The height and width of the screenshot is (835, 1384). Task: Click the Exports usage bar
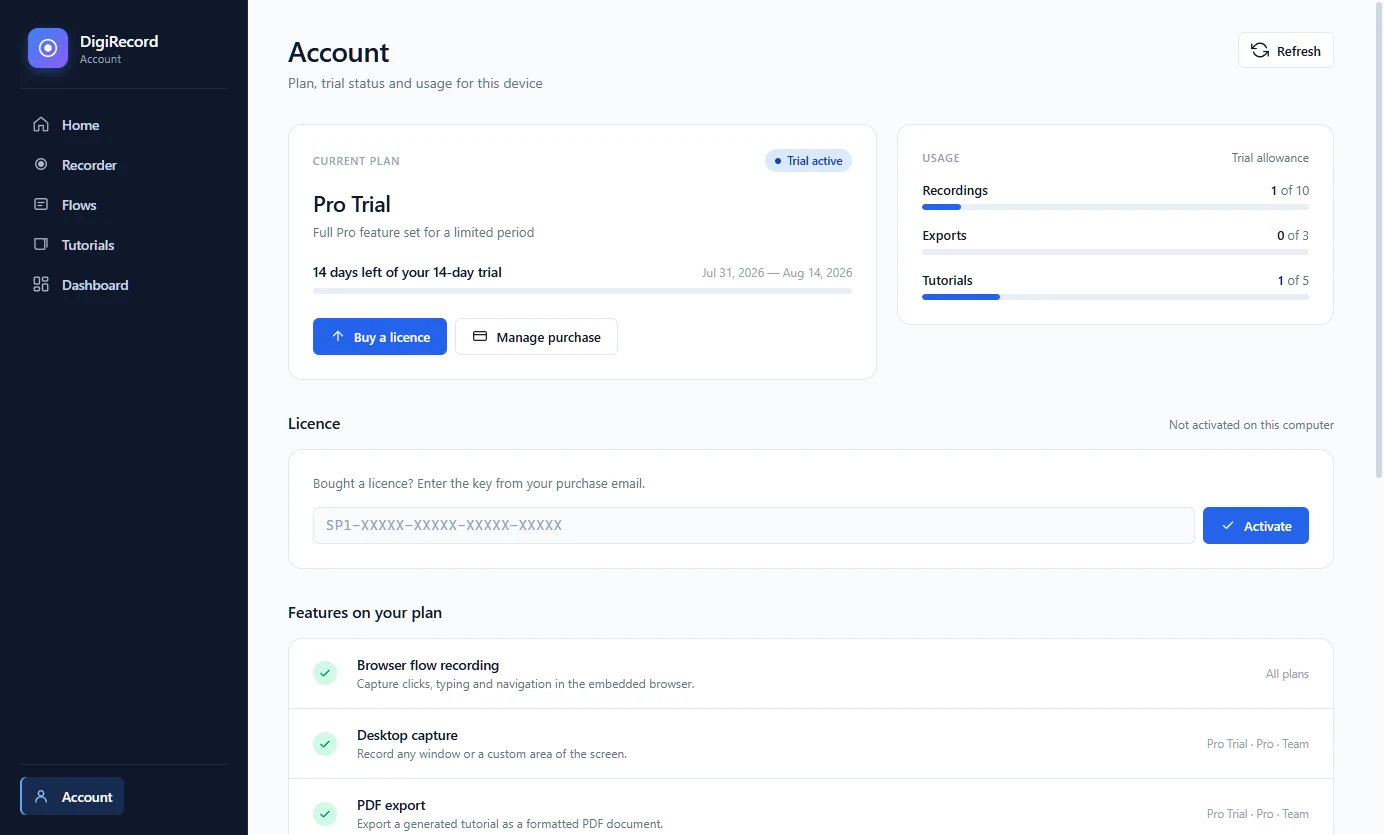pos(1115,252)
